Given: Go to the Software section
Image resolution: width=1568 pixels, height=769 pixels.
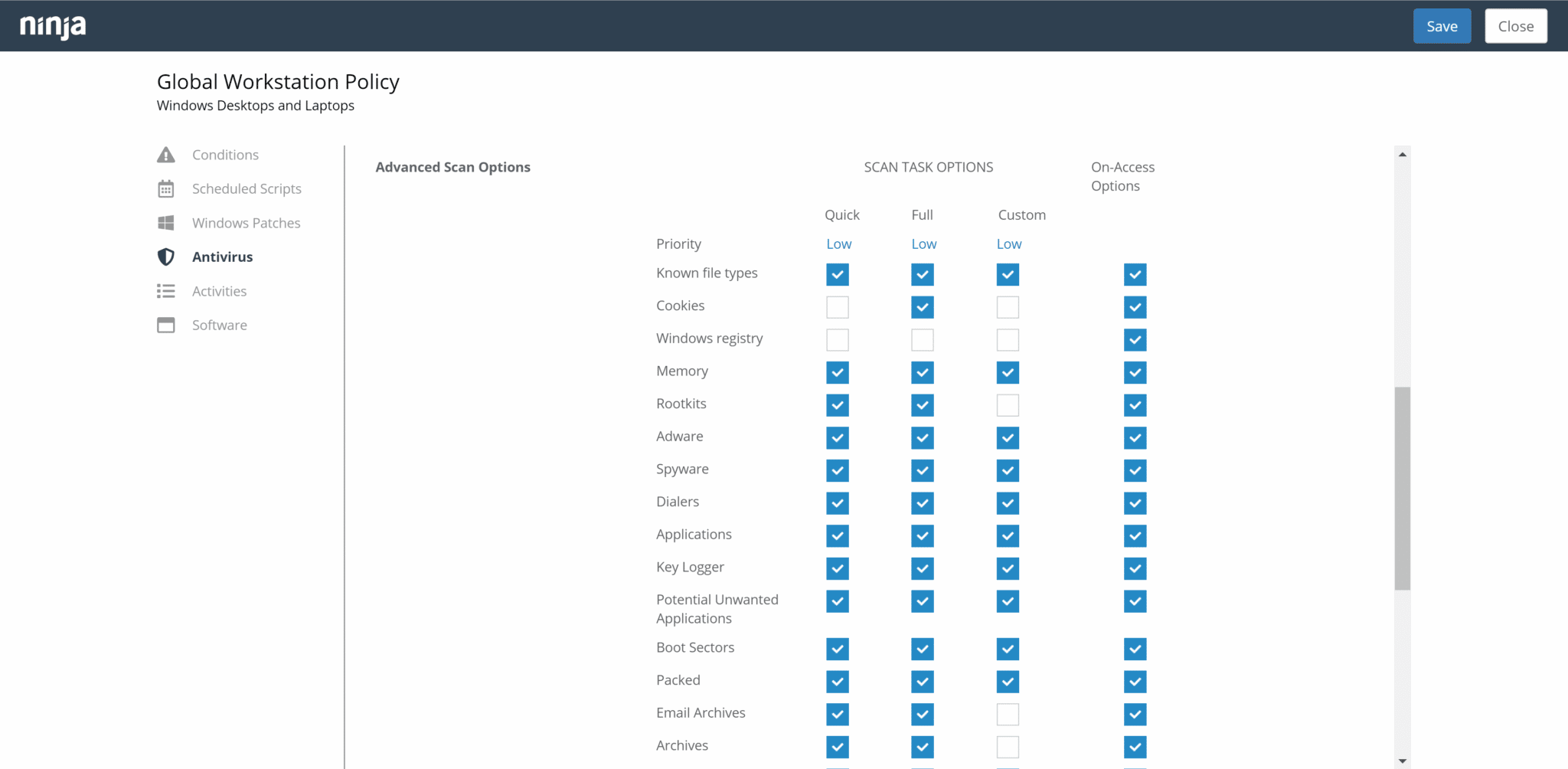Looking at the screenshot, I should coord(219,325).
